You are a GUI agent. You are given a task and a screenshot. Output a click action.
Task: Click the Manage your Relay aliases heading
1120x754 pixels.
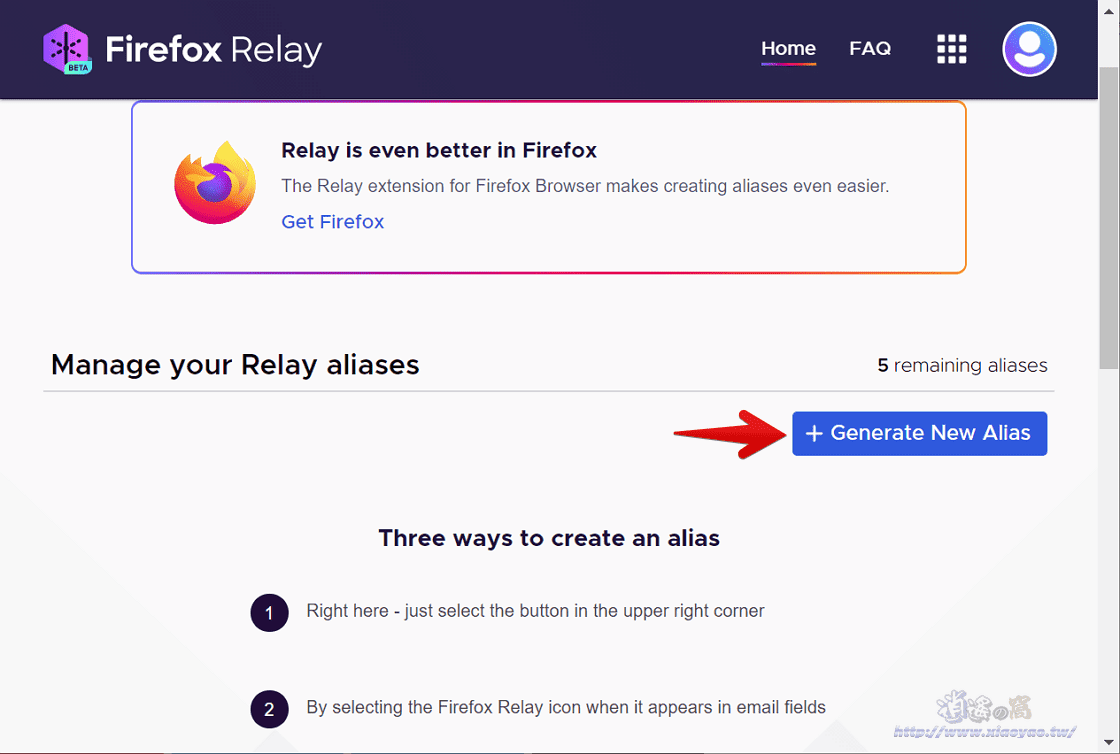click(234, 364)
